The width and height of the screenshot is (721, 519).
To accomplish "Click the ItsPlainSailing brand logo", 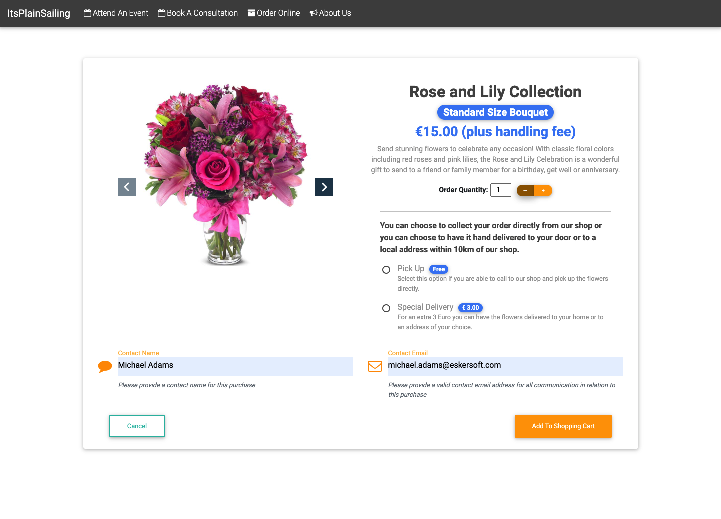I will [x=38, y=13].
